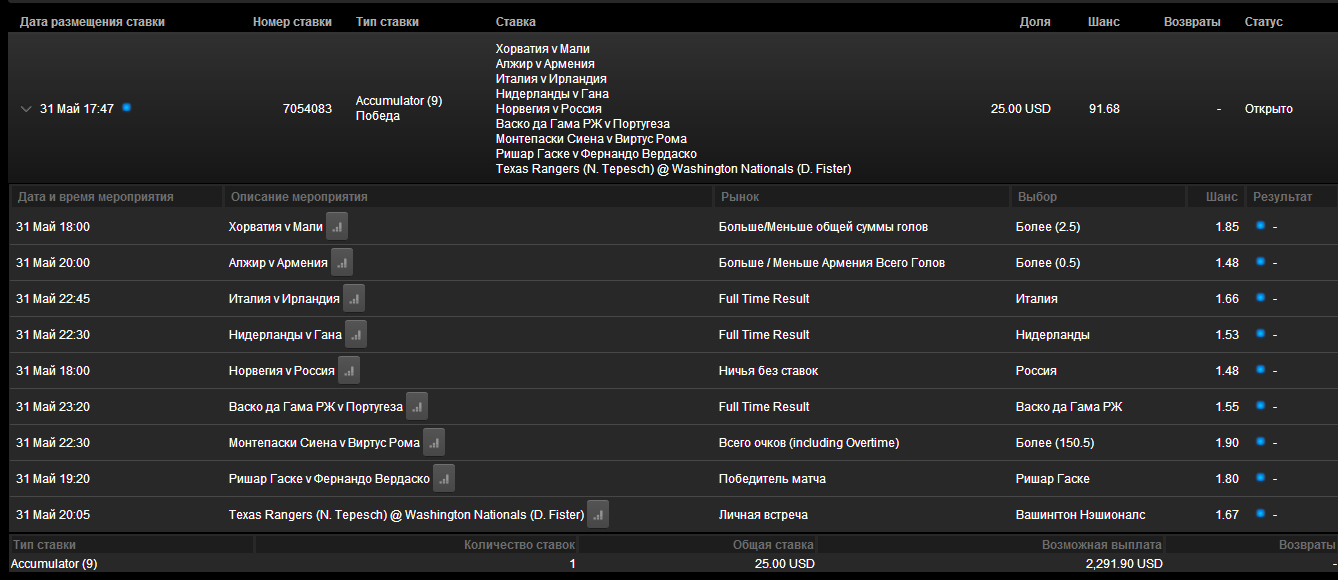Click Accumulator (9) bet type in top row
This screenshot has width=1338, height=580.
coord(399,101)
